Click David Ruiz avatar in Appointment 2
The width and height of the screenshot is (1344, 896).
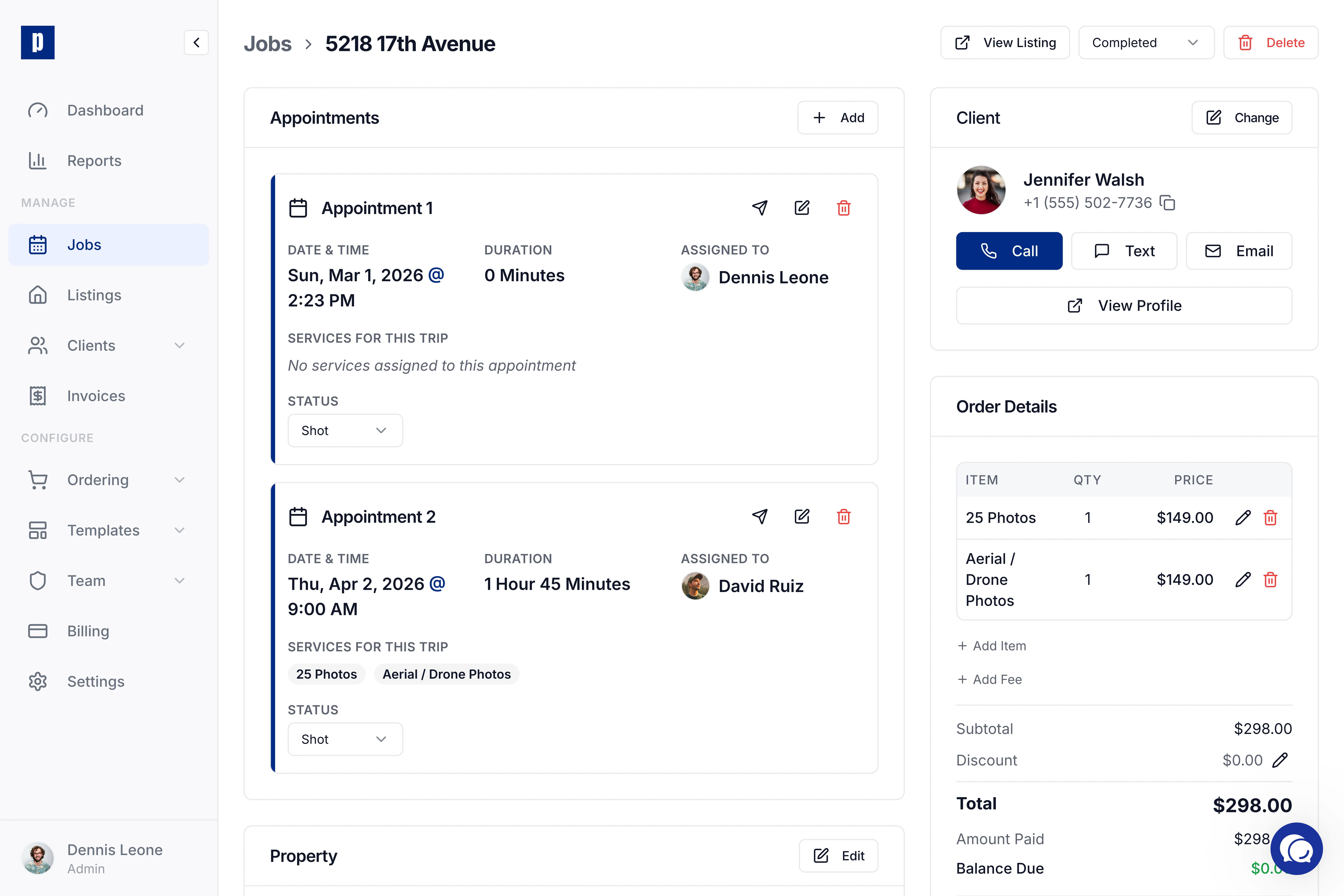point(695,586)
